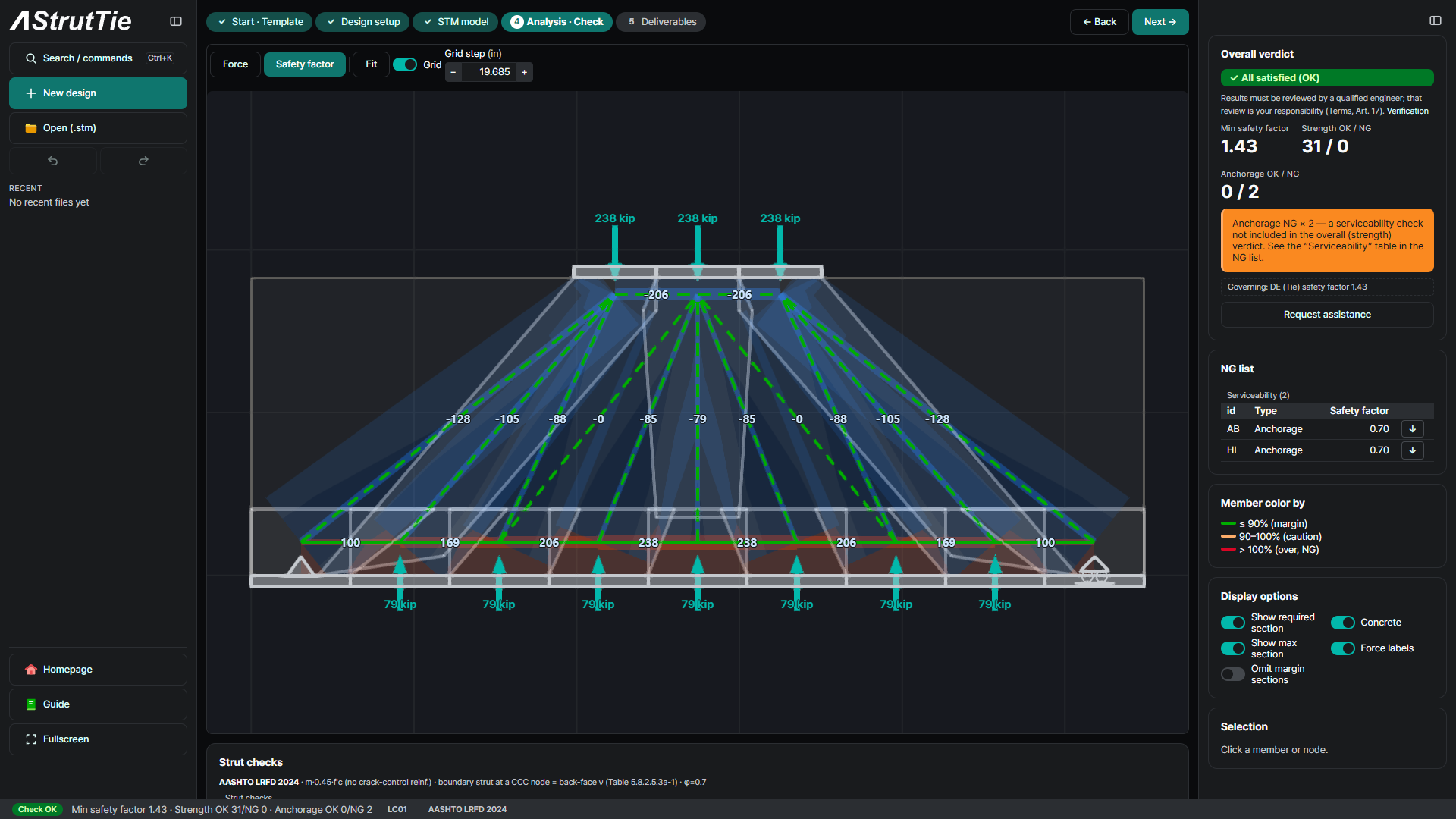
Task: Open an .stm file
Action: 98,128
